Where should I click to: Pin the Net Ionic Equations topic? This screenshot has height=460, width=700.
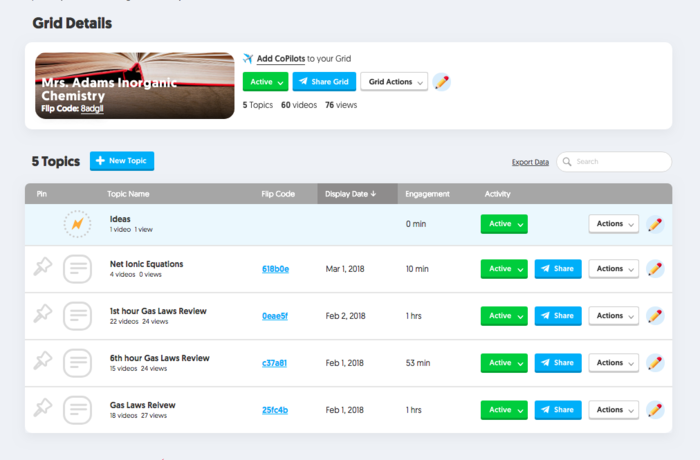tap(42, 267)
